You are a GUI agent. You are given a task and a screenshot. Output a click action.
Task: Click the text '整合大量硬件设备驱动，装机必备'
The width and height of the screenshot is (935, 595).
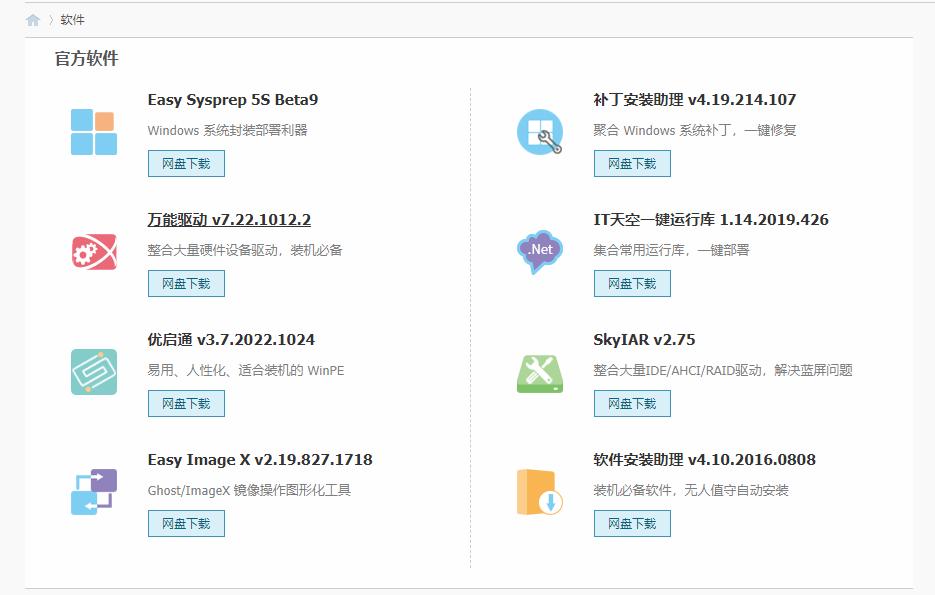244,250
